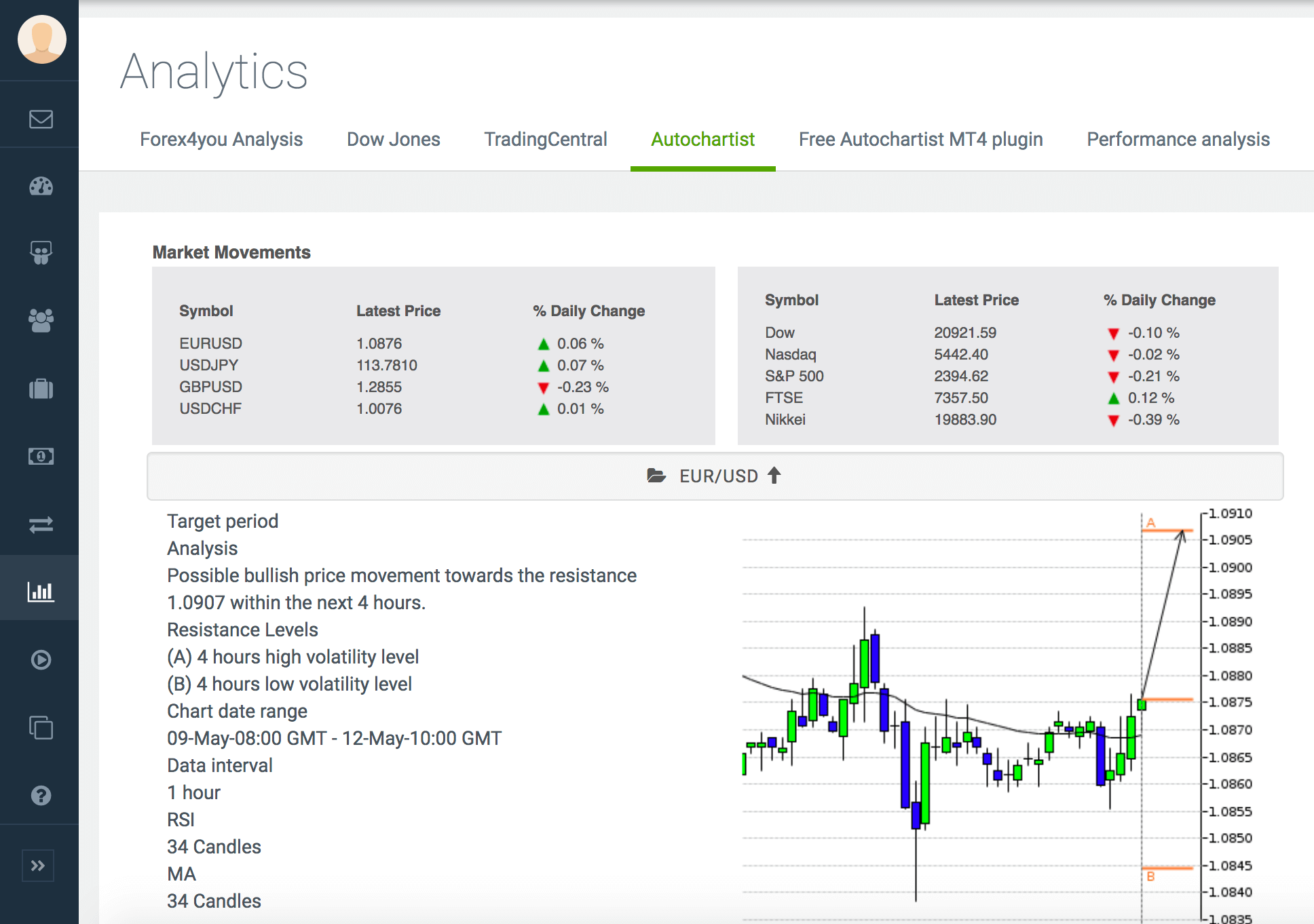Switch to the Dow Jones tab
Image resolution: width=1314 pixels, height=924 pixels.
pos(393,139)
